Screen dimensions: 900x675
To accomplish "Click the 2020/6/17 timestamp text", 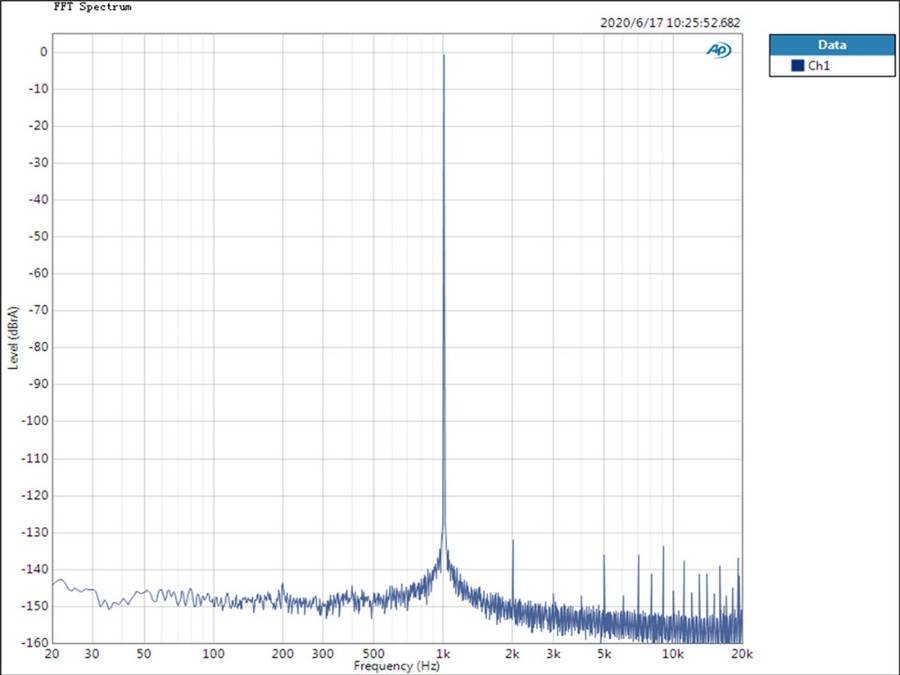I will pyautogui.click(x=671, y=22).
